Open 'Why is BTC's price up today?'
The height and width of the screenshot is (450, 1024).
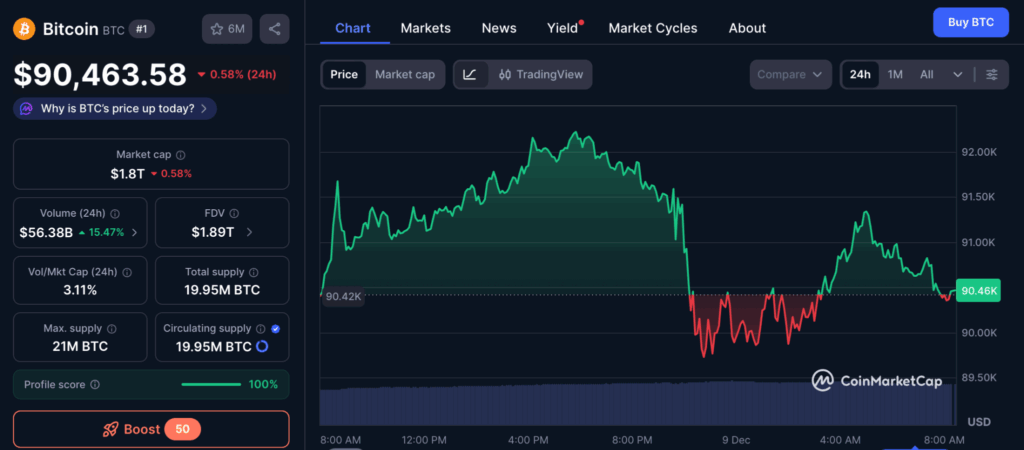pyautogui.click(x=115, y=108)
